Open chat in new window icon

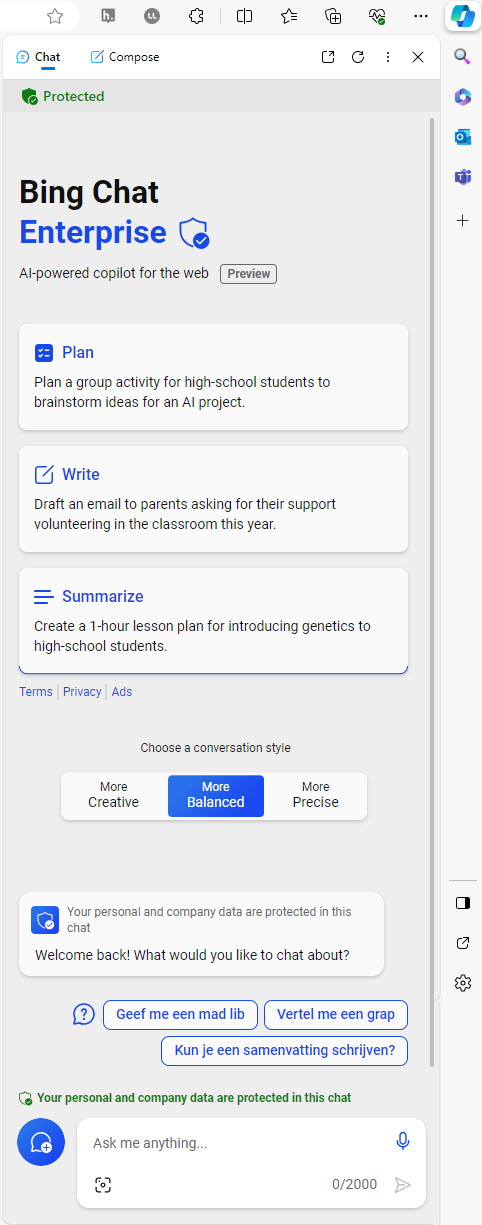click(328, 57)
